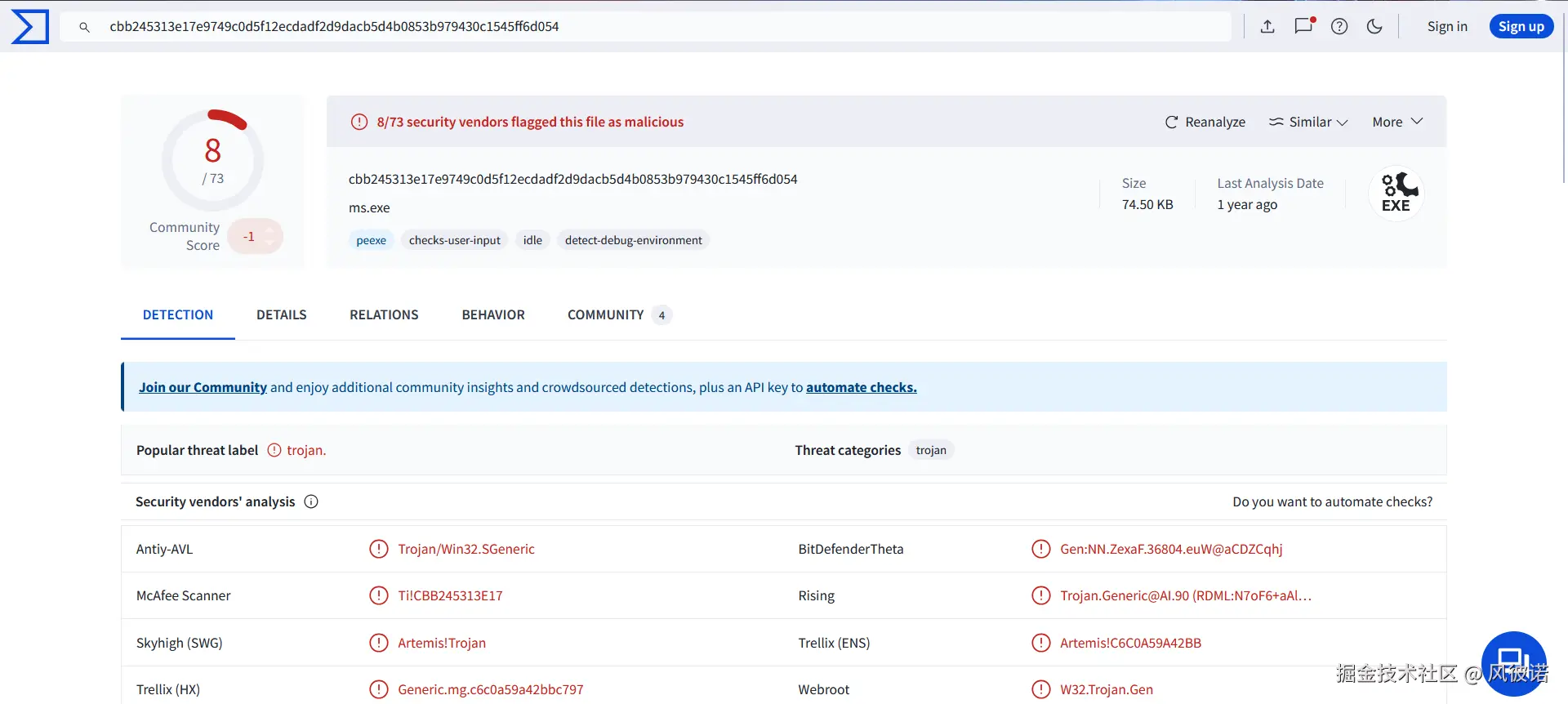Click the EXE file type icon
This screenshot has width=1568, height=704.
tap(1396, 194)
